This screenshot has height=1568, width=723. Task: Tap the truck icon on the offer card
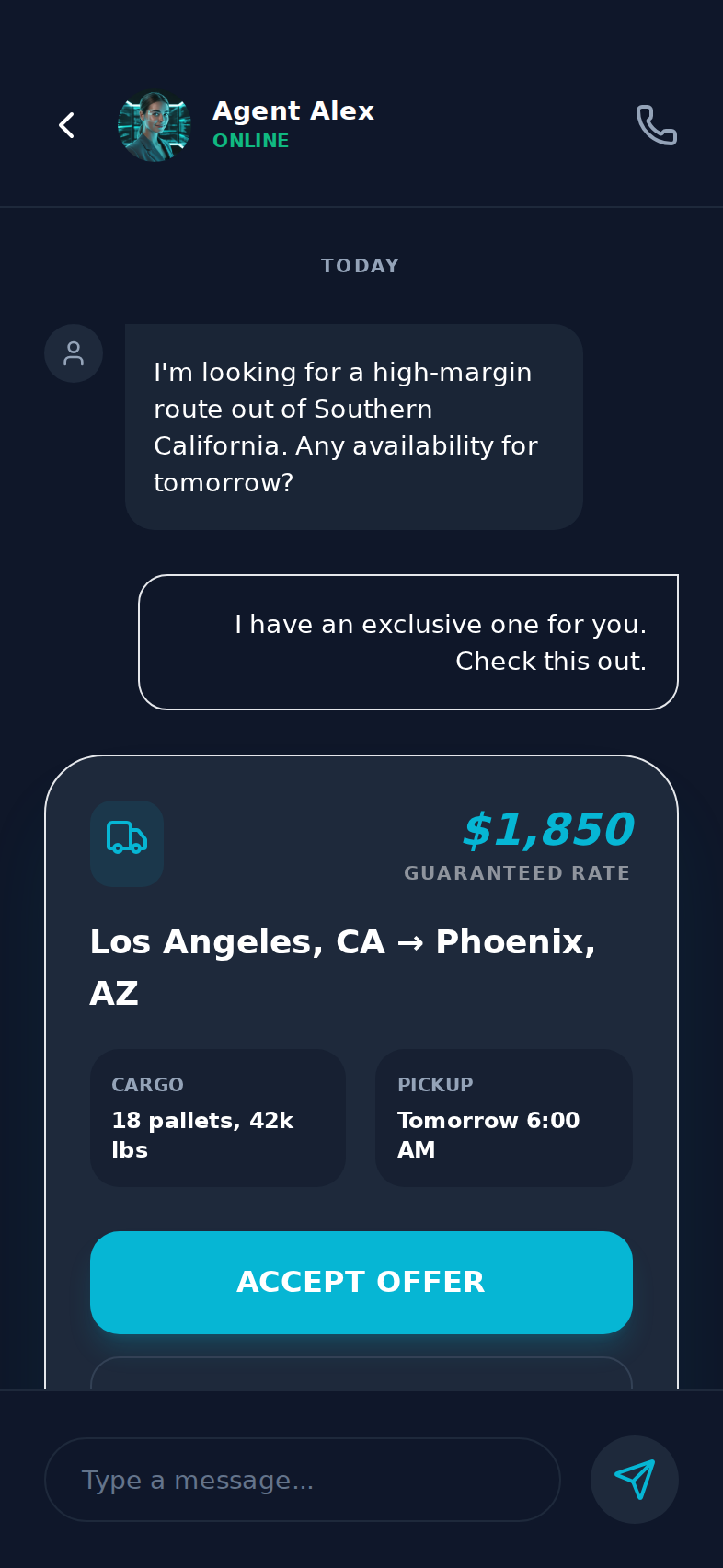point(127,843)
